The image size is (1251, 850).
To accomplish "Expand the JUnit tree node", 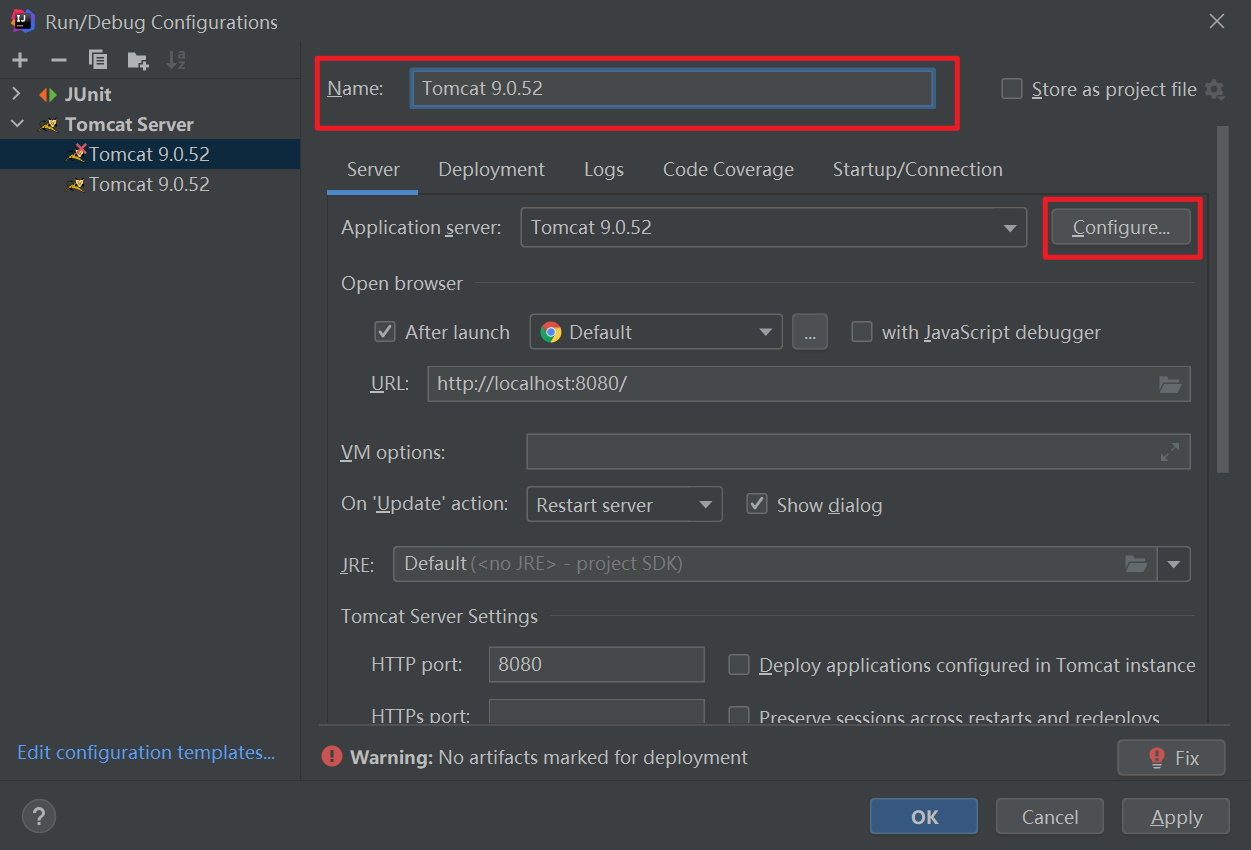I will point(16,94).
